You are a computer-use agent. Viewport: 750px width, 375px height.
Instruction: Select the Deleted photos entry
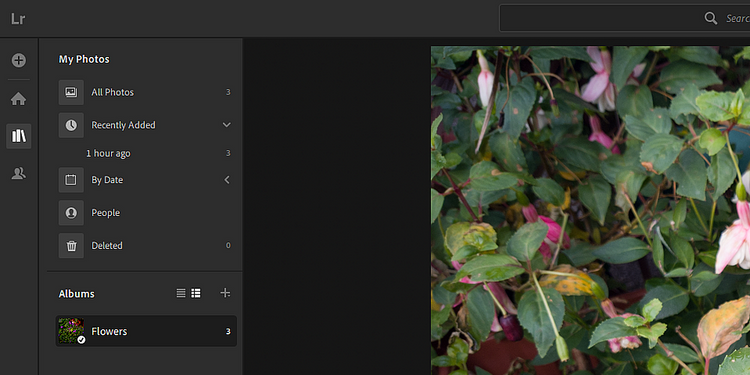point(145,246)
